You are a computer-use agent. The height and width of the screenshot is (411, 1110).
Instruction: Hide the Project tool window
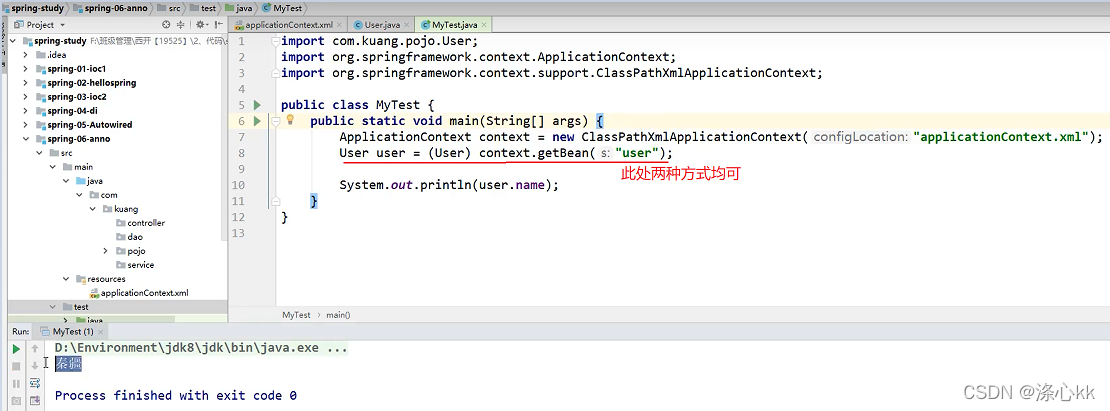tap(219, 25)
